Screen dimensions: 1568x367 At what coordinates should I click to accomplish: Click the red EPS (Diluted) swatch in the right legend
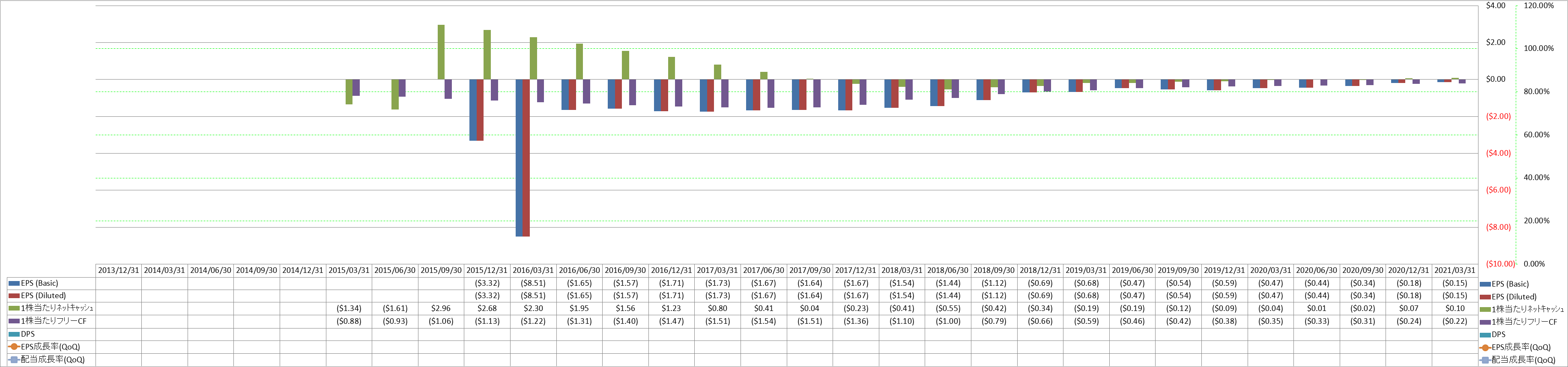coord(1485,297)
